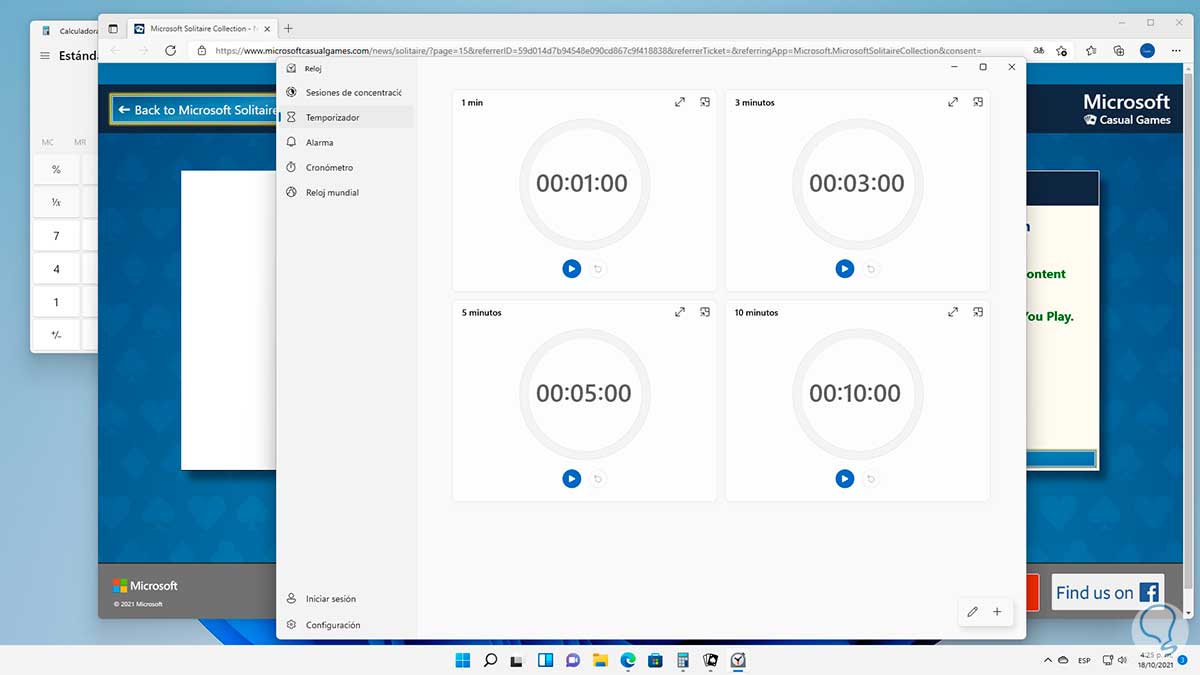Start the 10 minutos timer

click(844, 478)
